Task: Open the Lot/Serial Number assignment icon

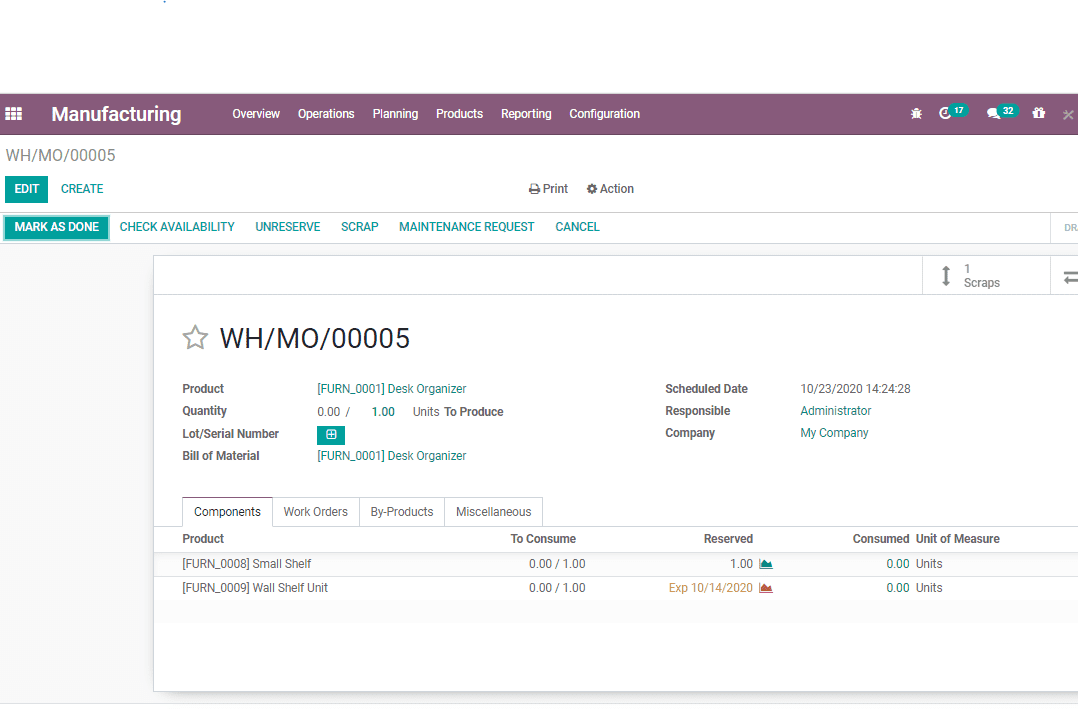Action: point(331,434)
